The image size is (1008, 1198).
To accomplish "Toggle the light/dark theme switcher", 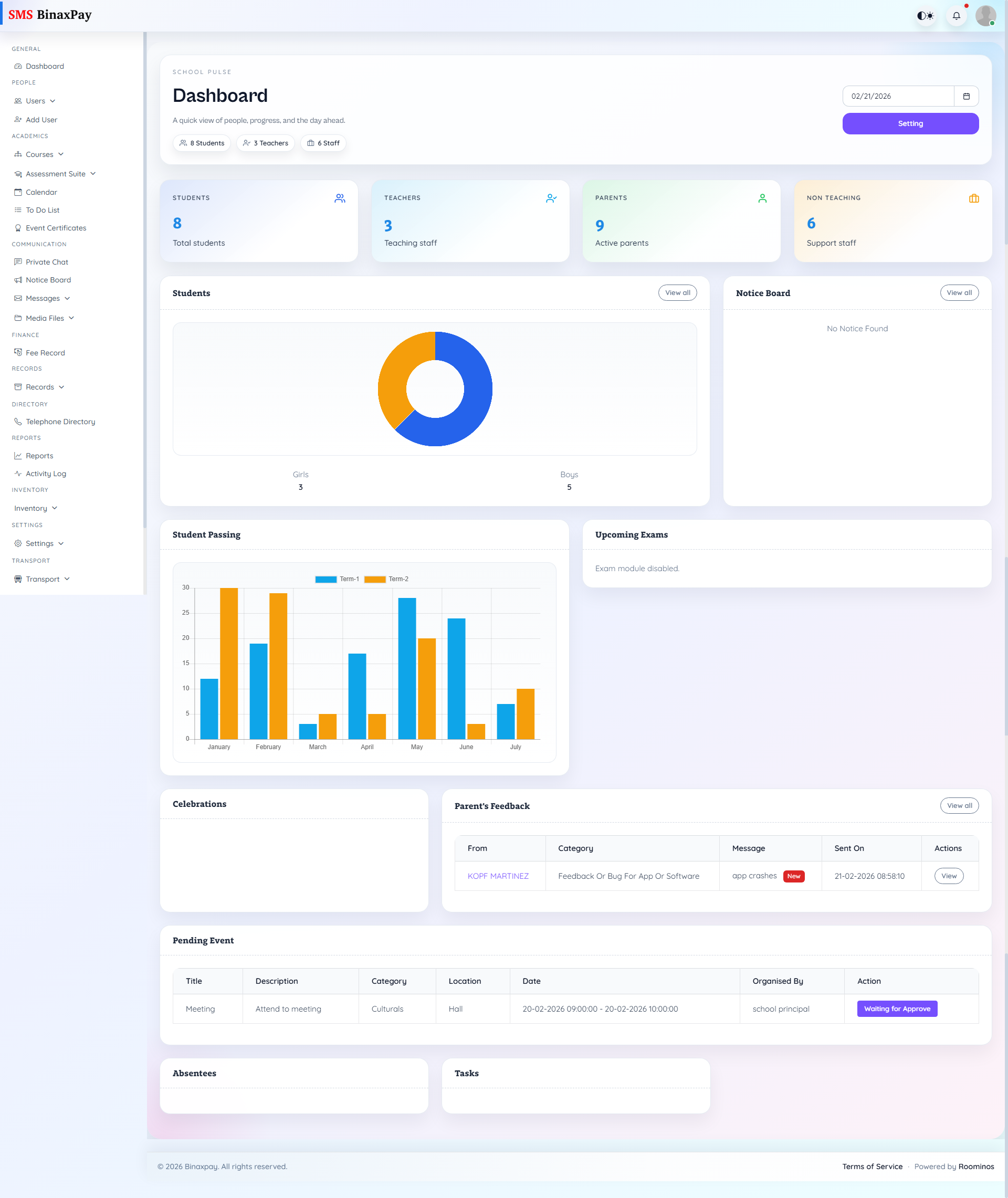I will point(925,15).
